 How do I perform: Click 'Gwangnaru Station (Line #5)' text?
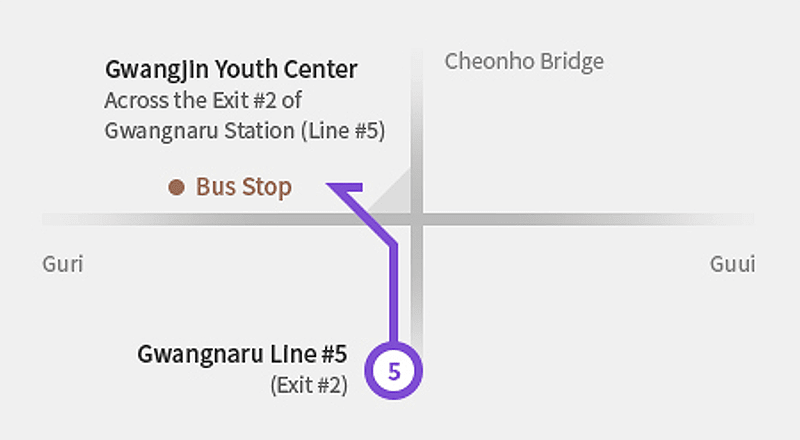tap(245, 131)
